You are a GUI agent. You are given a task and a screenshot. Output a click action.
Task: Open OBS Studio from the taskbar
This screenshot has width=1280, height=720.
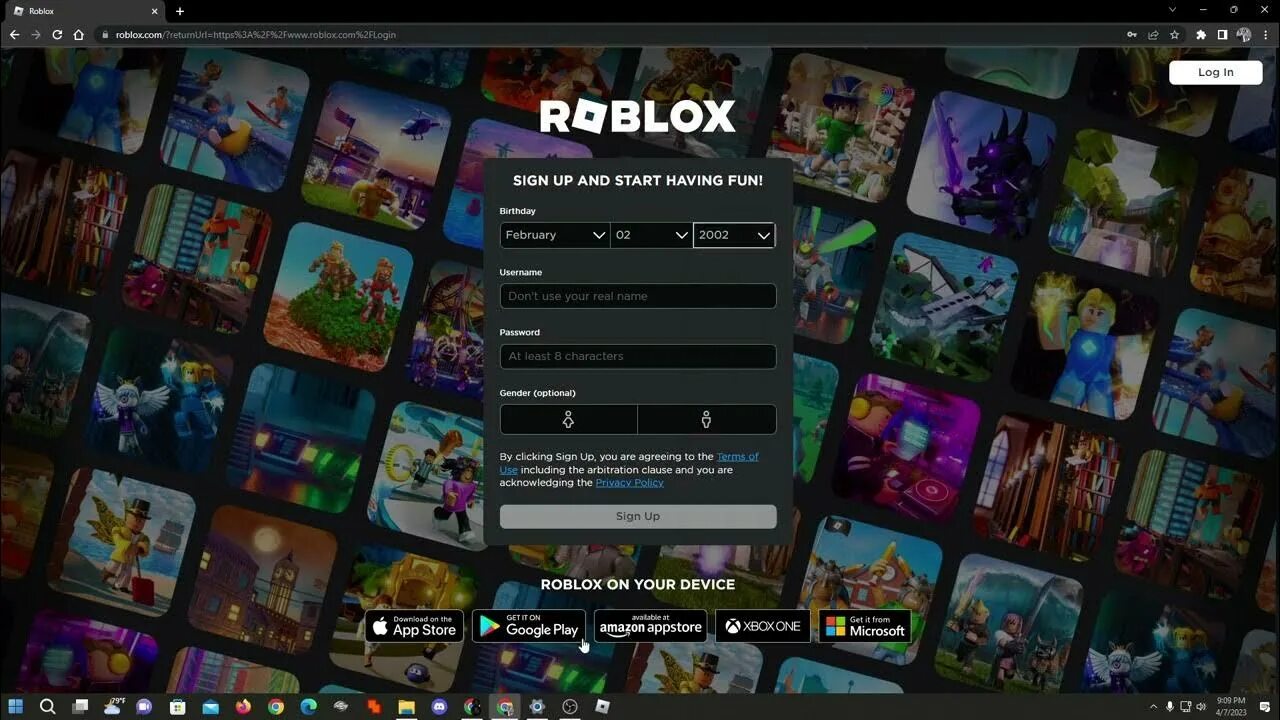pyautogui.click(x=570, y=707)
